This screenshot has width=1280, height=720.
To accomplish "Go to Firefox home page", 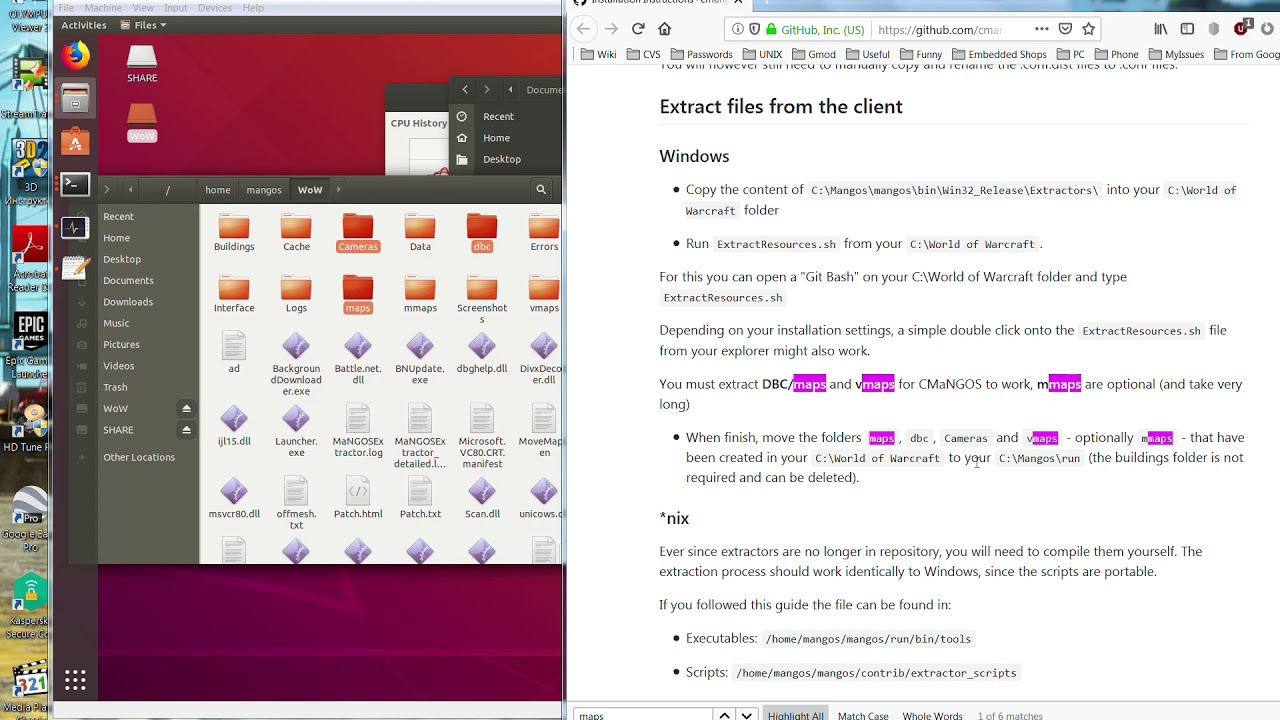I will [x=665, y=29].
